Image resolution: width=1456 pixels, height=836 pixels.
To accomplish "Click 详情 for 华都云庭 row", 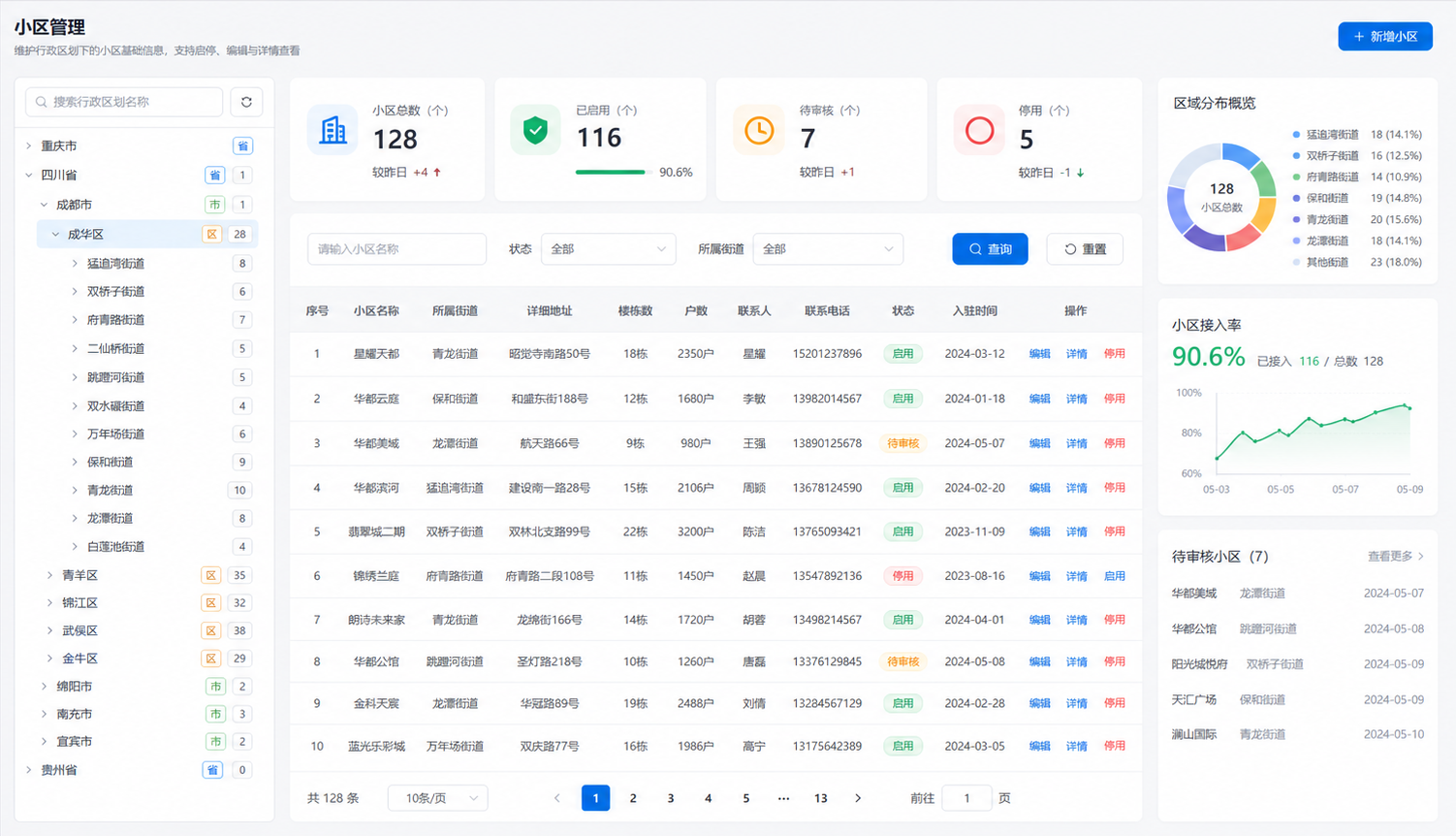I will coord(1076,399).
